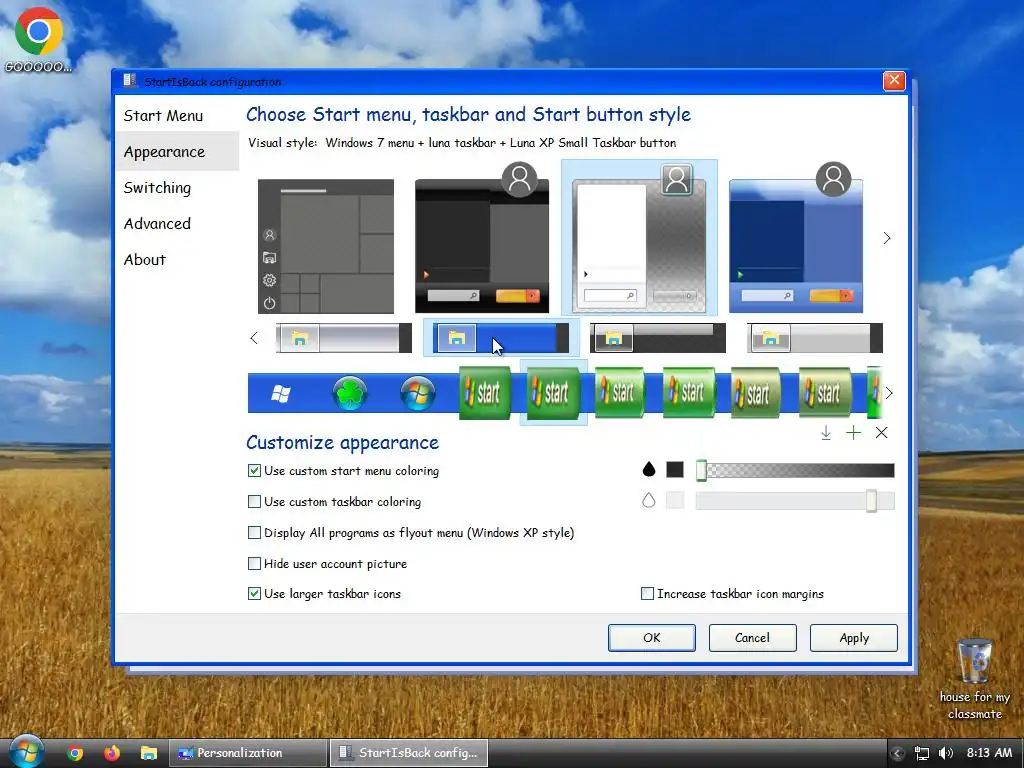Image resolution: width=1024 pixels, height=768 pixels.
Task: Launch Firefox from the taskbar
Action: 112,753
